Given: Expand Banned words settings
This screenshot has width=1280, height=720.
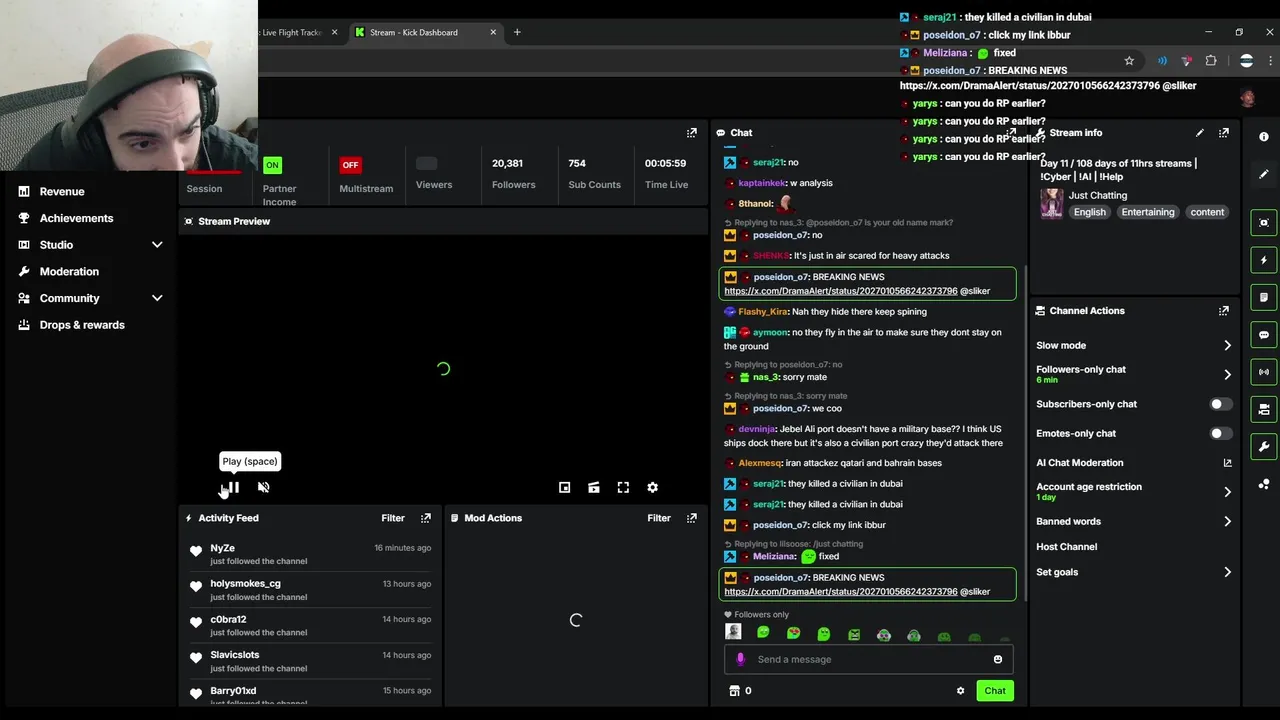Looking at the screenshot, I should pyautogui.click(x=1227, y=522).
